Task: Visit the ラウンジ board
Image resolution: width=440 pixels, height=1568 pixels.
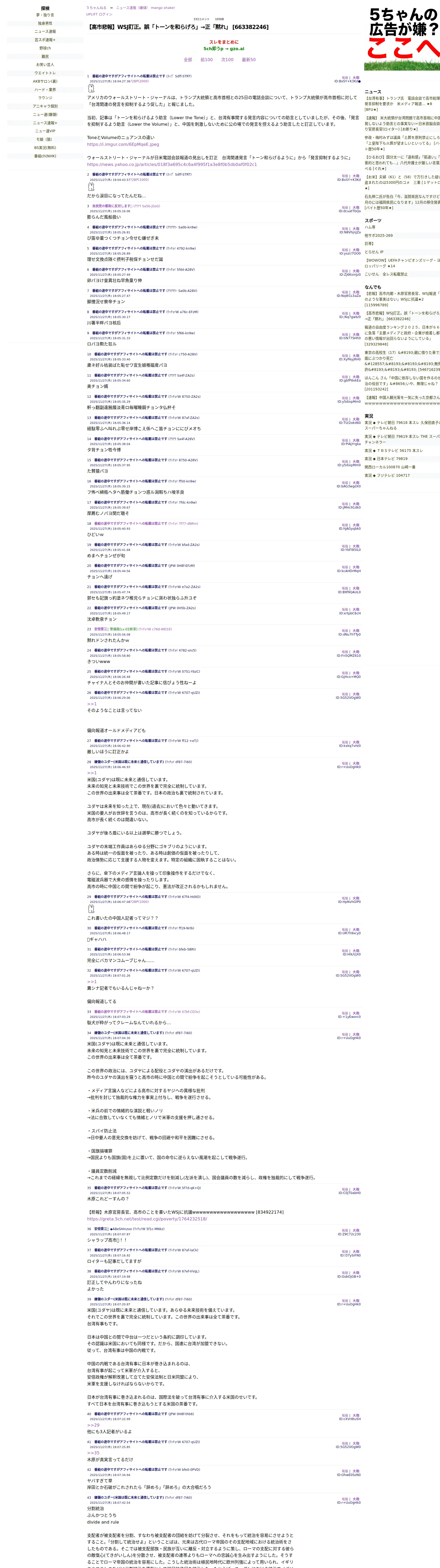Action: pyautogui.click(x=45, y=97)
